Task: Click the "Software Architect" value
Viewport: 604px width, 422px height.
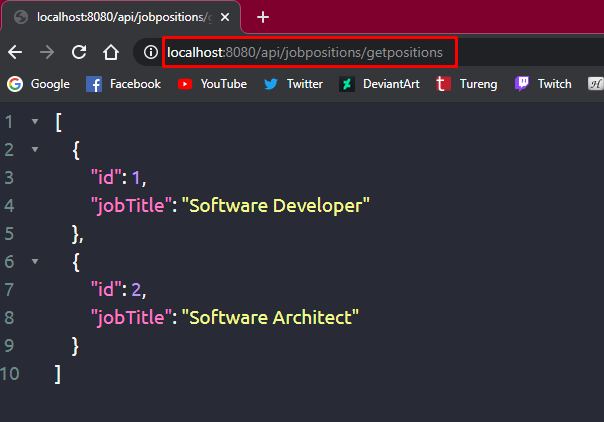Action: click(x=270, y=318)
